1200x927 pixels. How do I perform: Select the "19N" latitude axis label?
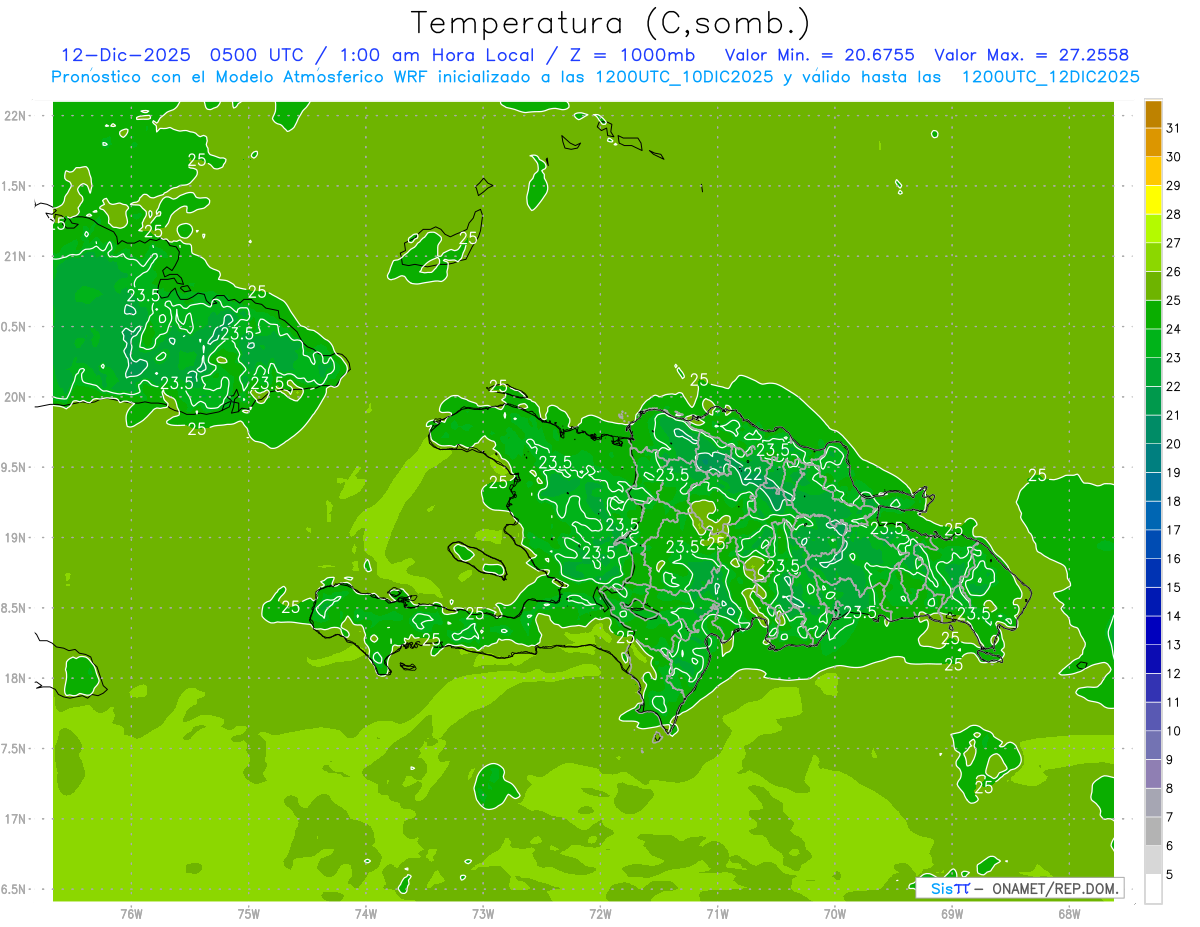[x=16, y=537]
